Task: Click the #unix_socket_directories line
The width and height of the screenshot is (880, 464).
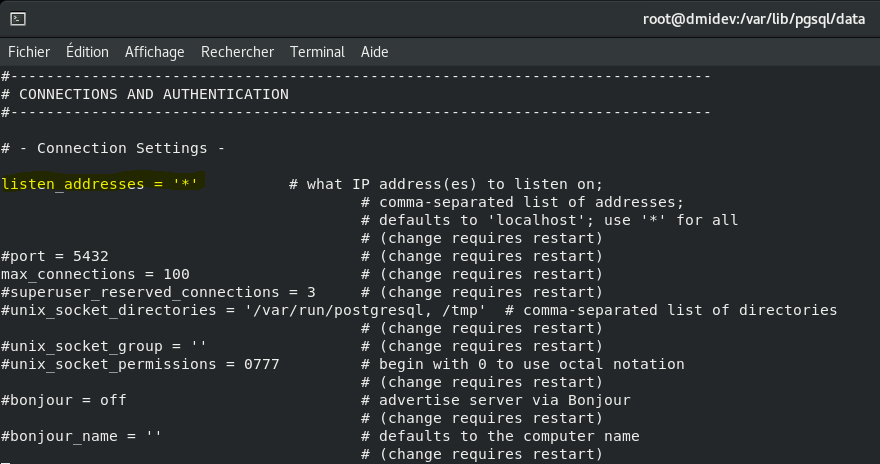Action: point(419,310)
